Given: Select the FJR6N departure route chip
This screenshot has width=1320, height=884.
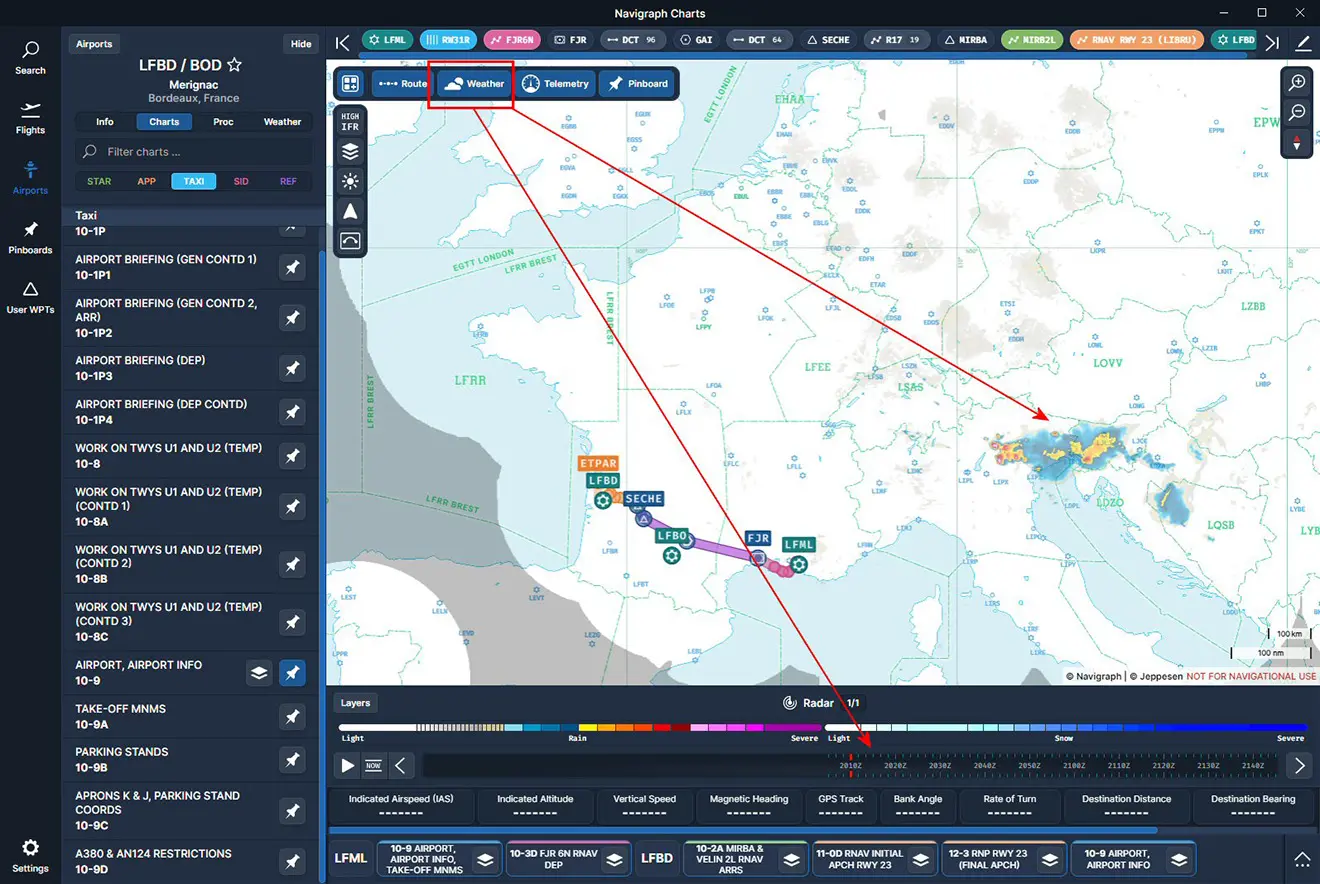Looking at the screenshot, I should [512, 40].
